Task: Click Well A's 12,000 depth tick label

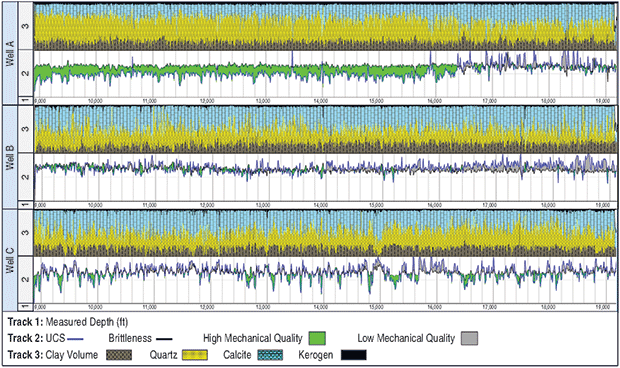Action: [207, 101]
